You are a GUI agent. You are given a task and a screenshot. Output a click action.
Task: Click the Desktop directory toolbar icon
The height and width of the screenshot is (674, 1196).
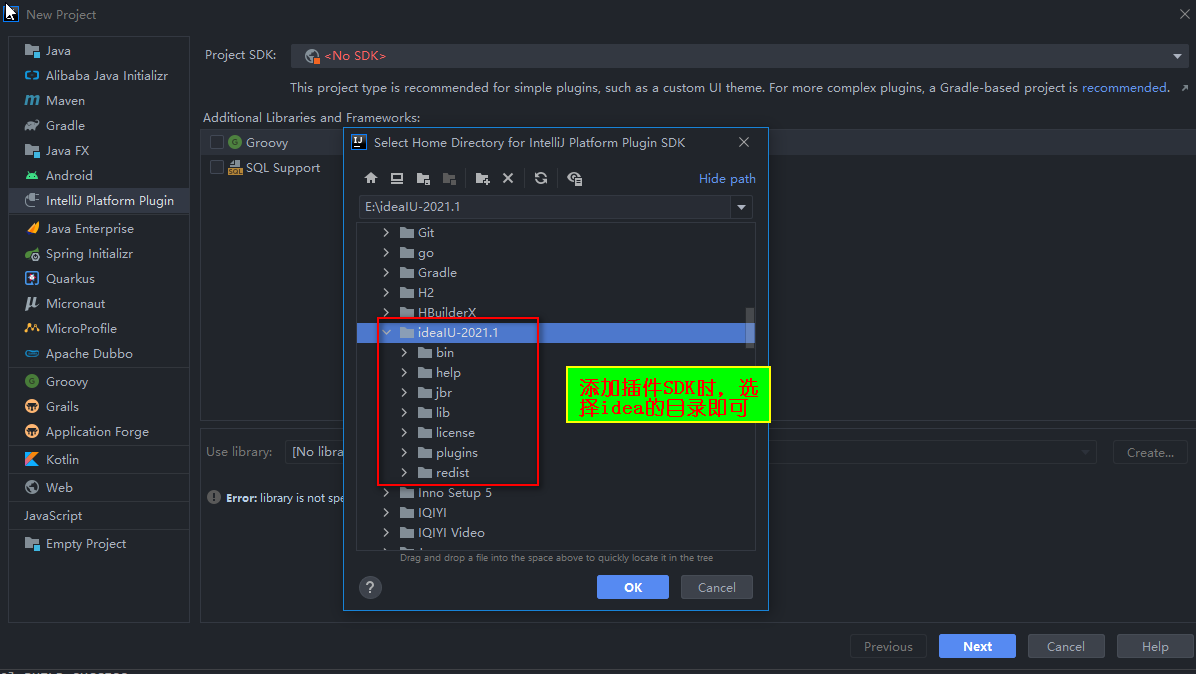click(397, 178)
